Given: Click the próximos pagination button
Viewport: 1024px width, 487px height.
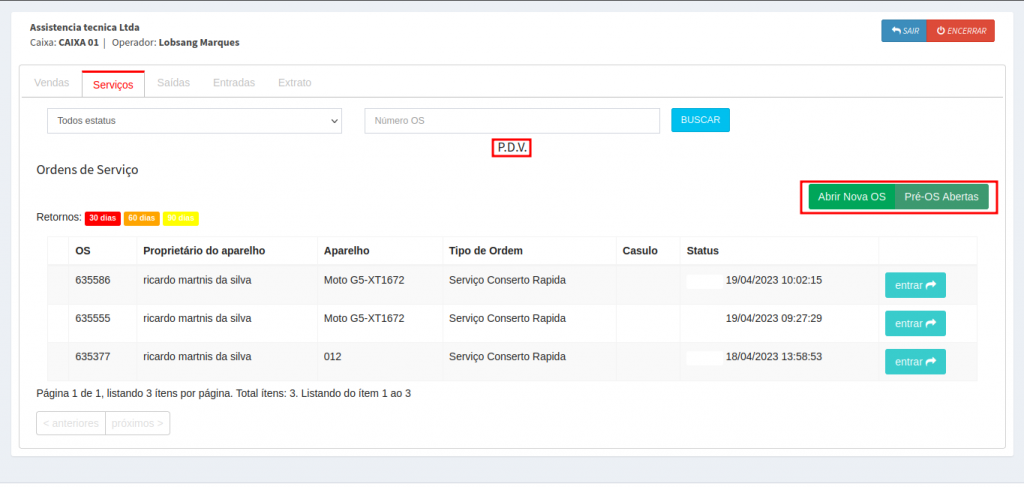Looking at the screenshot, I should [137, 423].
